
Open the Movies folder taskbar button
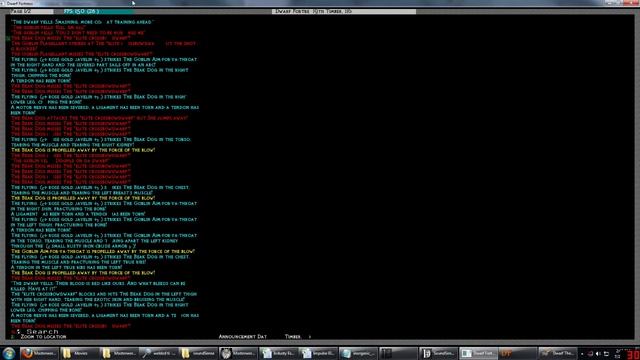79,353
